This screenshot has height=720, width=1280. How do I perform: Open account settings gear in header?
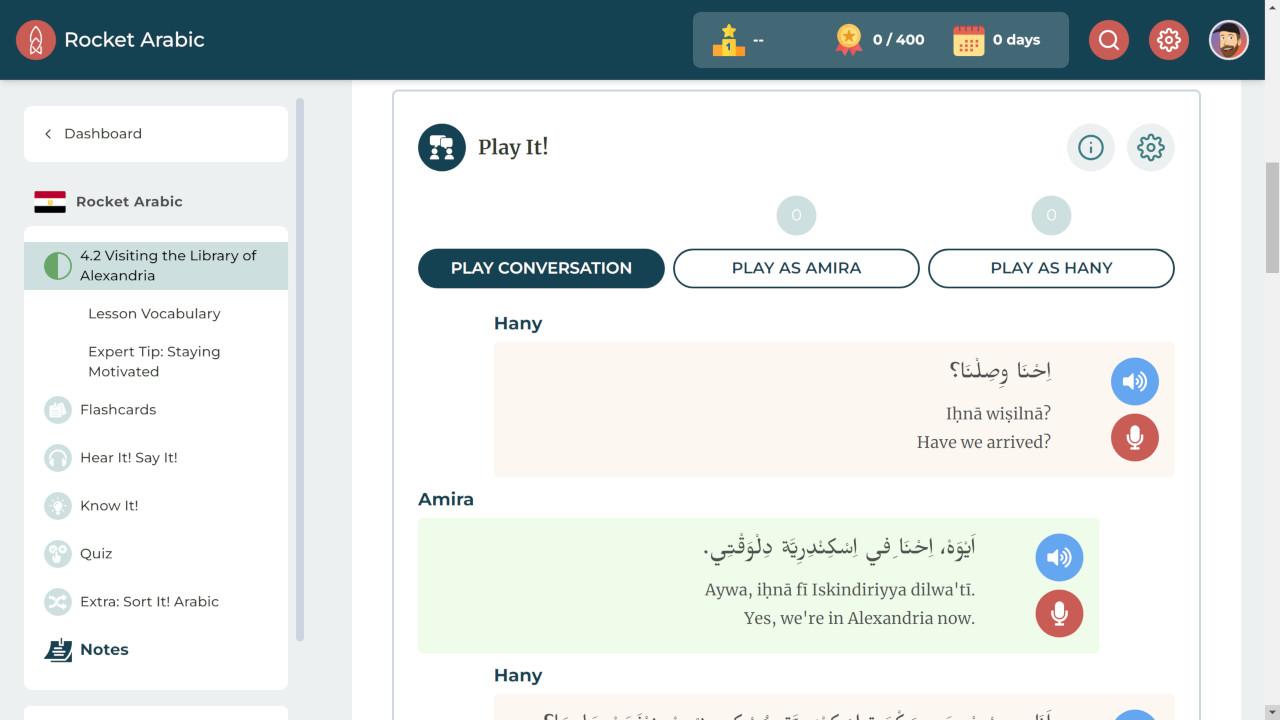(1169, 40)
